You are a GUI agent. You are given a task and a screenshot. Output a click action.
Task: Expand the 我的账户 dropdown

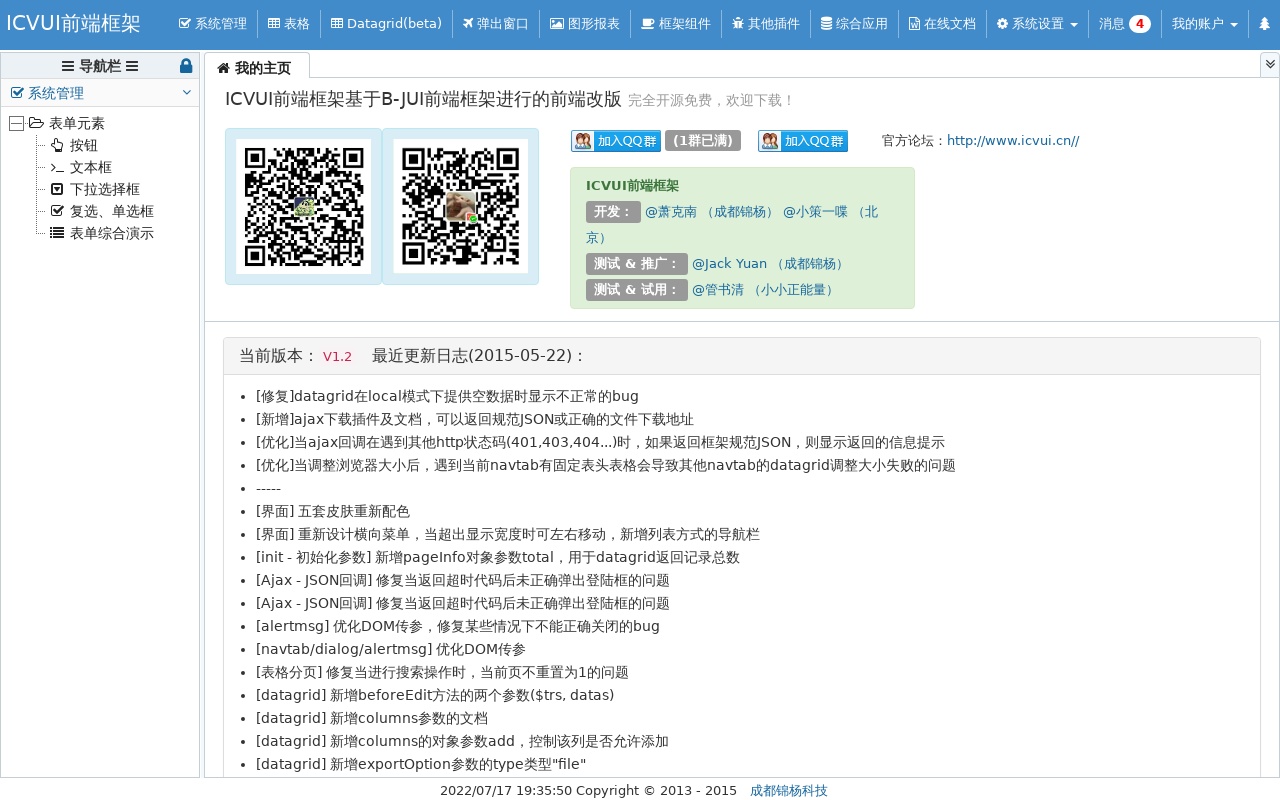pyautogui.click(x=1205, y=23)
